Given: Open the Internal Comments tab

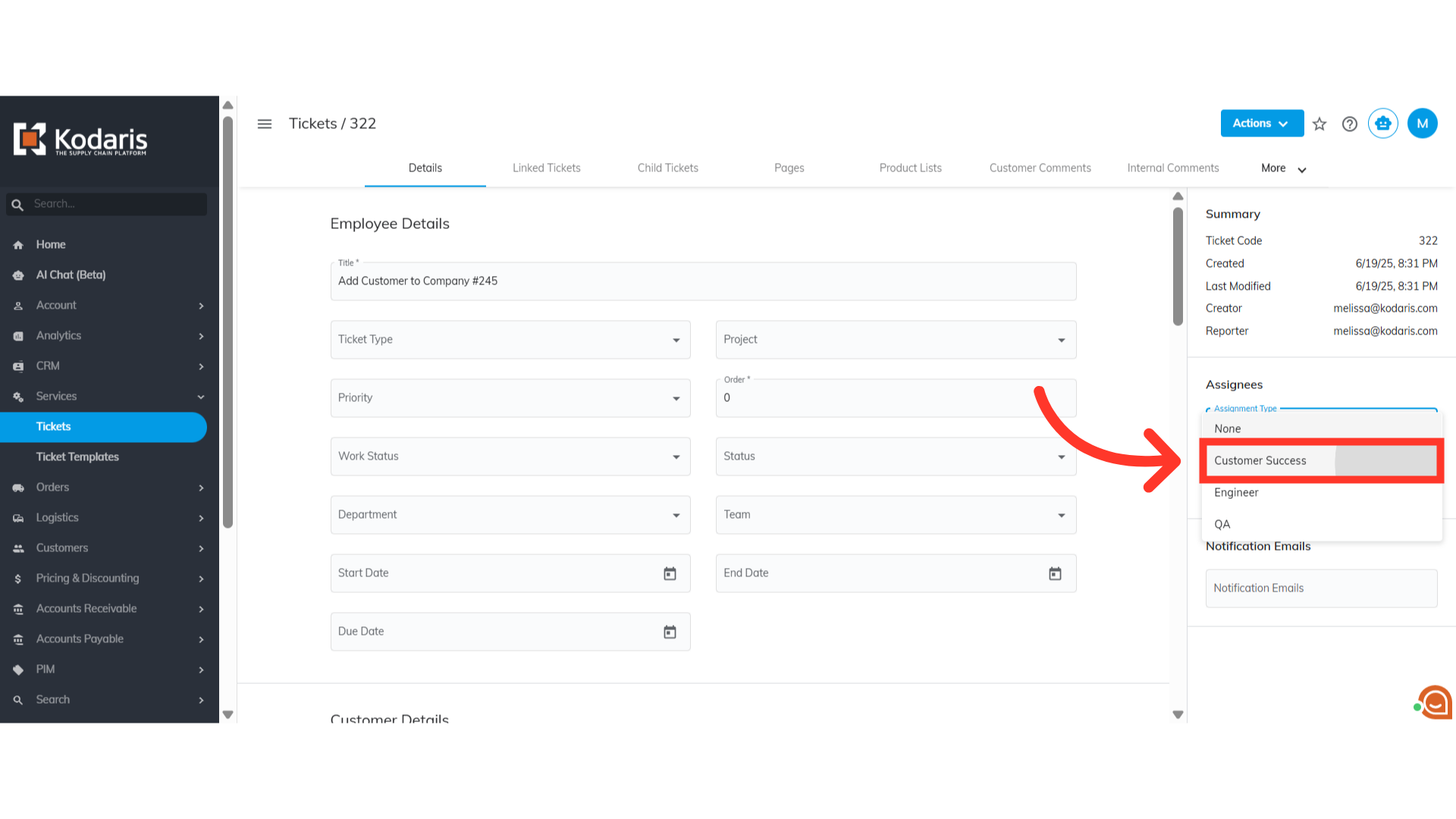Looking at the screenshot, I should (1172, 168).
